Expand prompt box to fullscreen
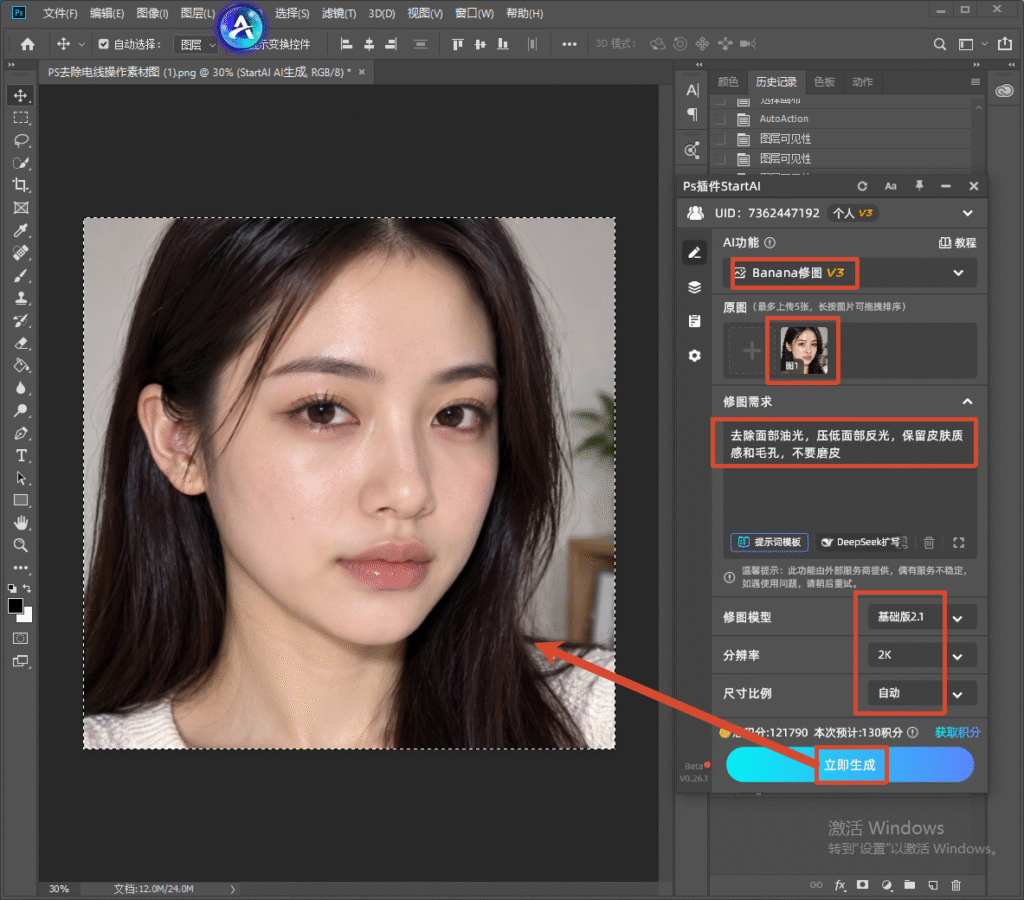The width and height of the screenshot is (1024, 900). pyautogui.click(x=958, y=542)
